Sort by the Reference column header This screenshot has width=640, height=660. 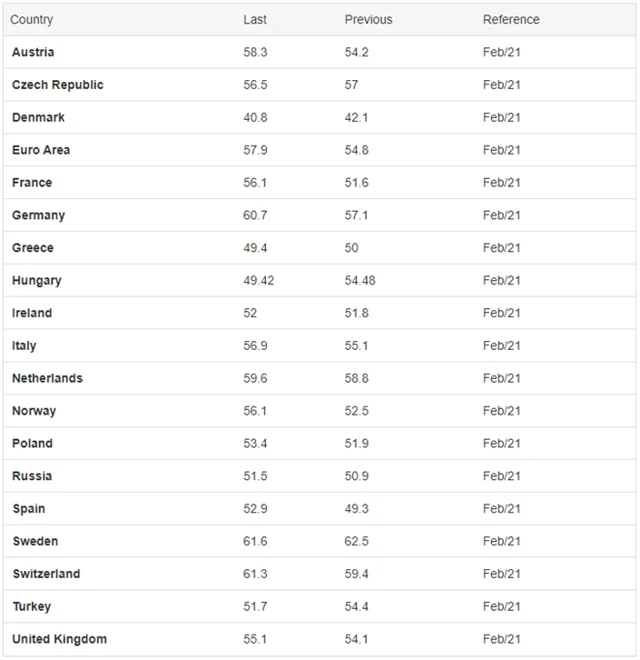tap(510, 19)
